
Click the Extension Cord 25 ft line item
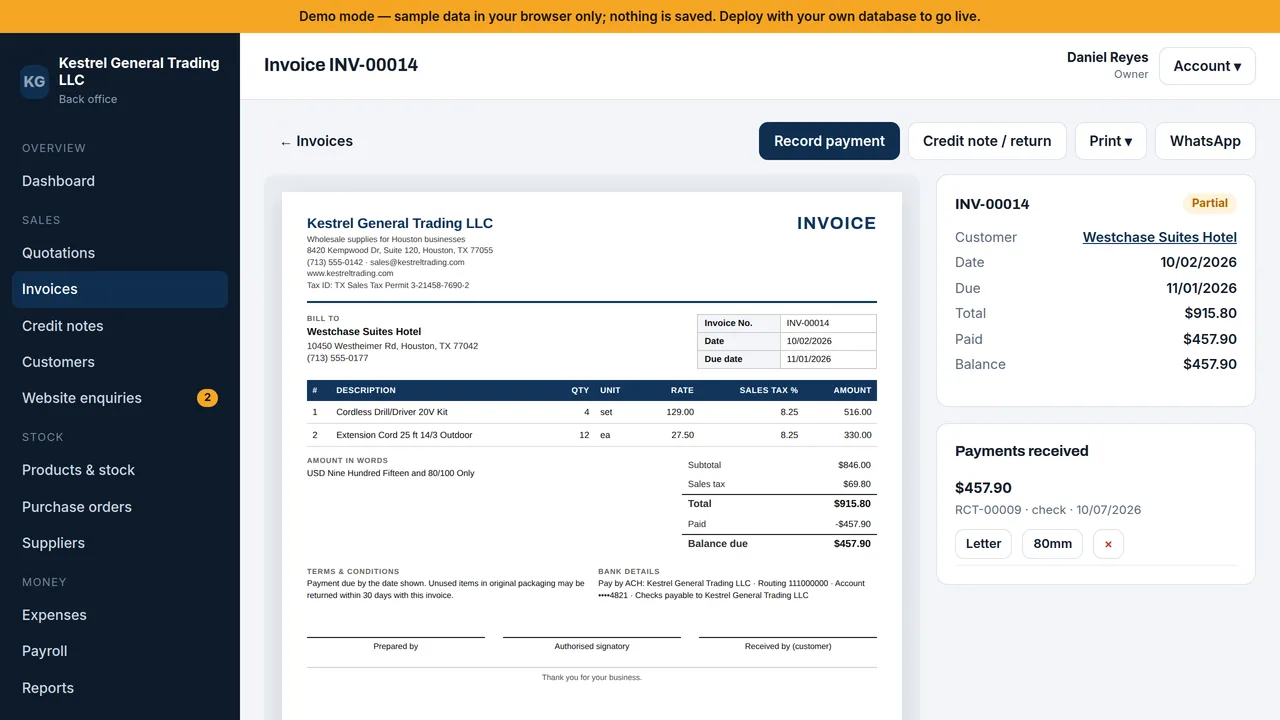tap(592, 435)
